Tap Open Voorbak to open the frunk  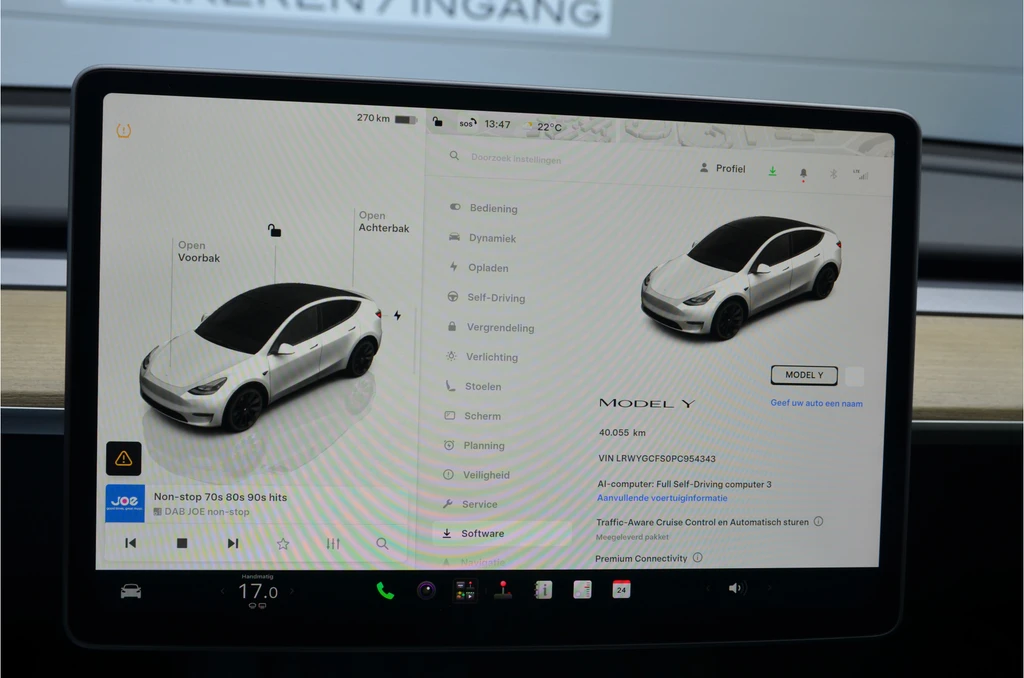point(199,251)
